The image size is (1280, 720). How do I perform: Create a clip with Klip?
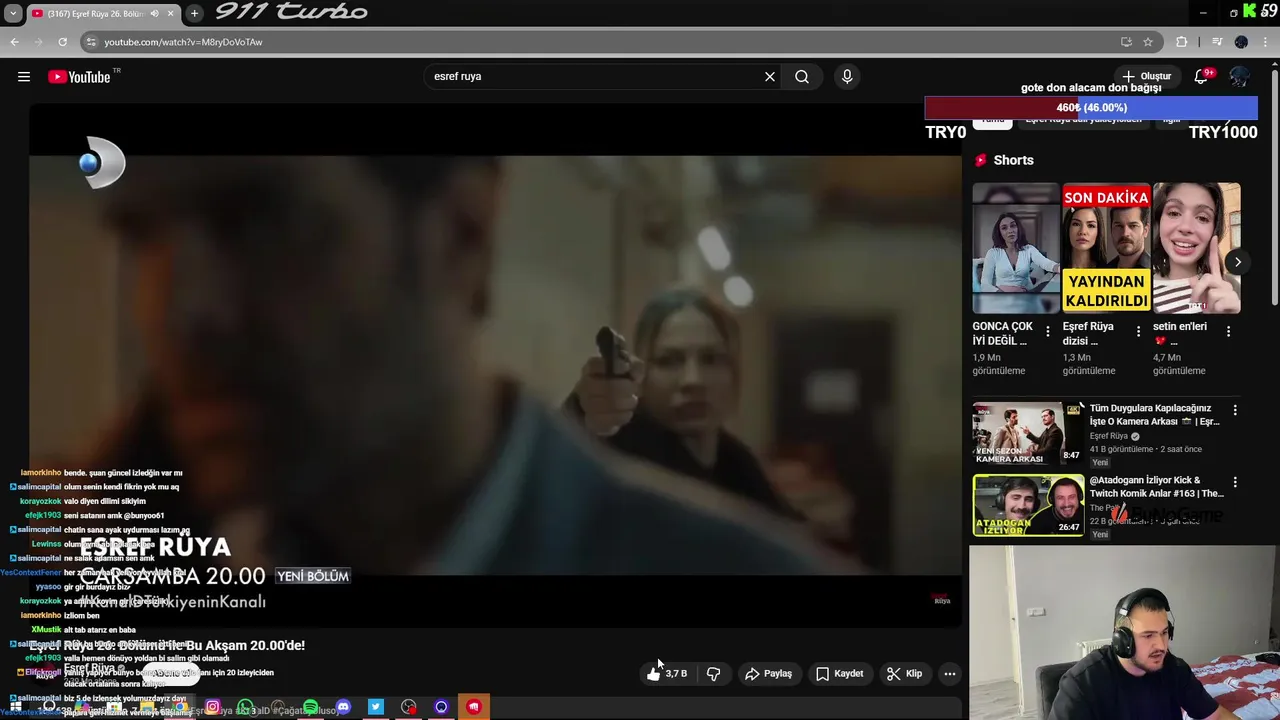tap(904, 674)
